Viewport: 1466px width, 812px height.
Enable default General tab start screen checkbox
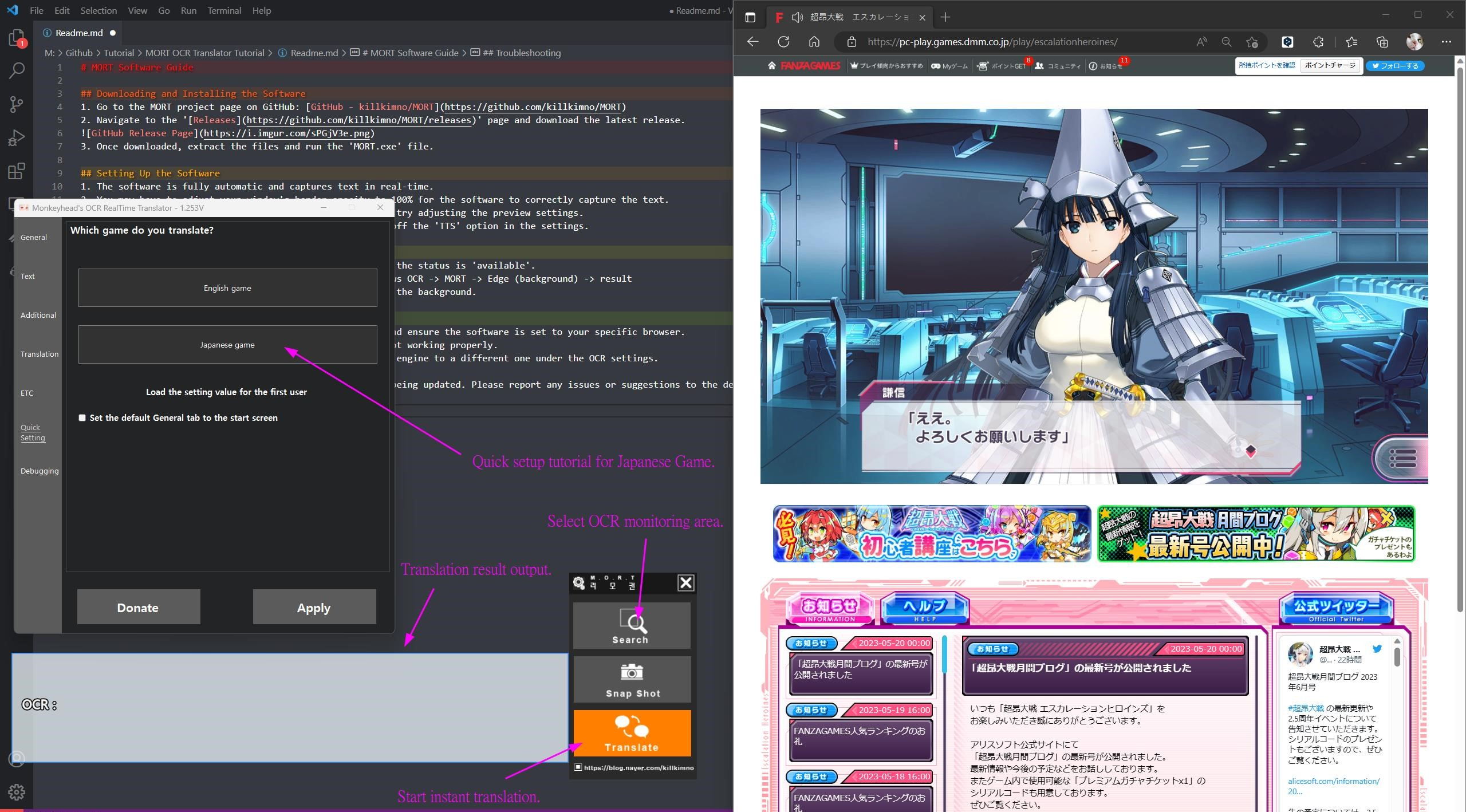click(82, 418)
